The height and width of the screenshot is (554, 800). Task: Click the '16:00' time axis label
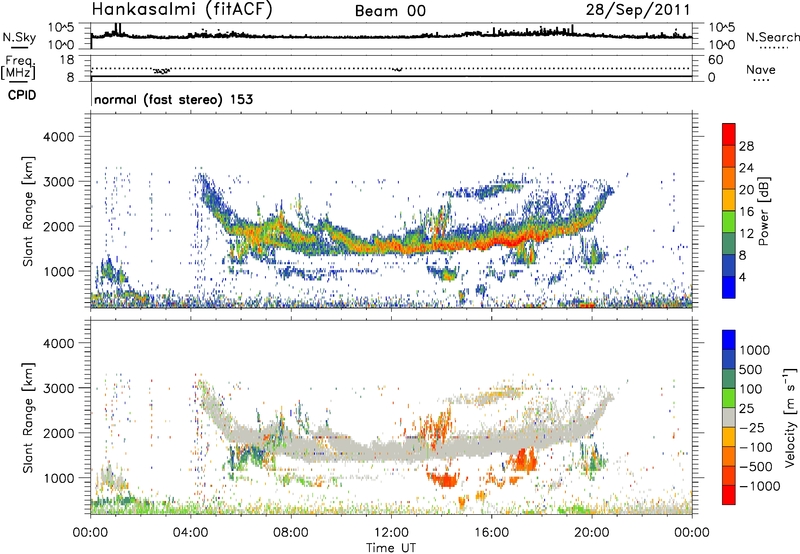click(x=491, y=533)
